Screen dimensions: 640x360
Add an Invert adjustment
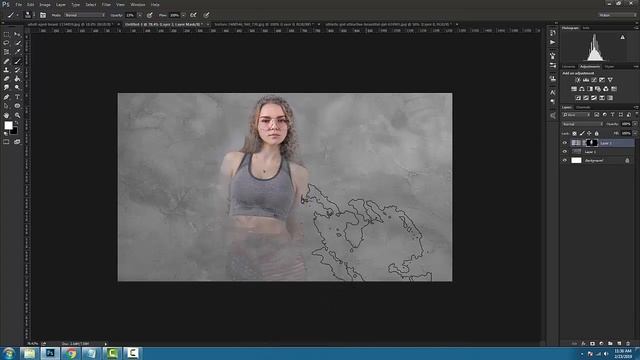tap(578, 98)
